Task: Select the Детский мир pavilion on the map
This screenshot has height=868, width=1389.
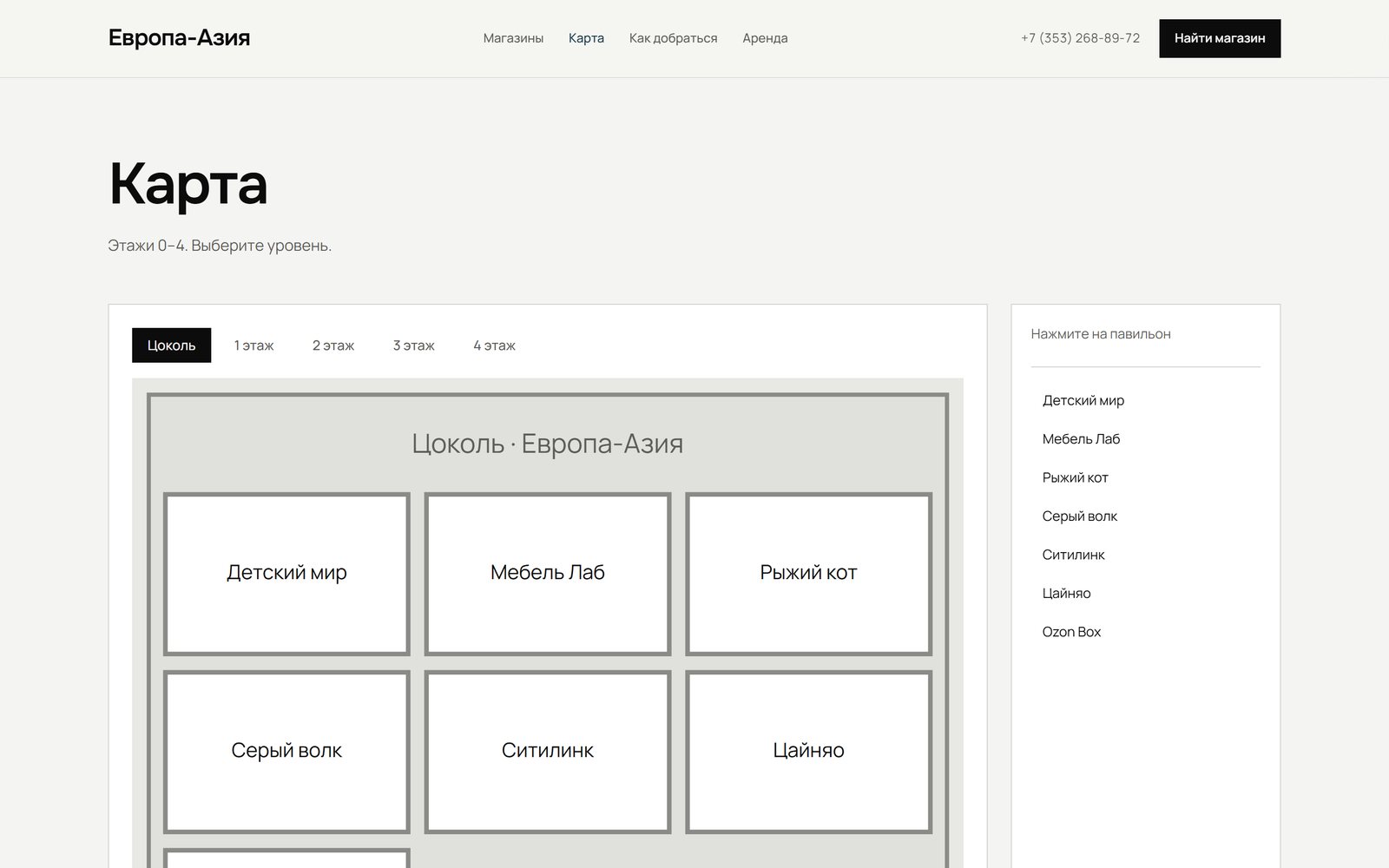Action: tap(286, 574)
